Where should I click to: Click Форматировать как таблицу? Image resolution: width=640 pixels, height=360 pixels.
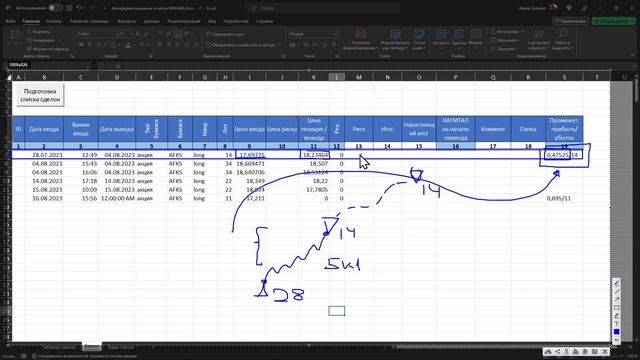coord(395,40)
